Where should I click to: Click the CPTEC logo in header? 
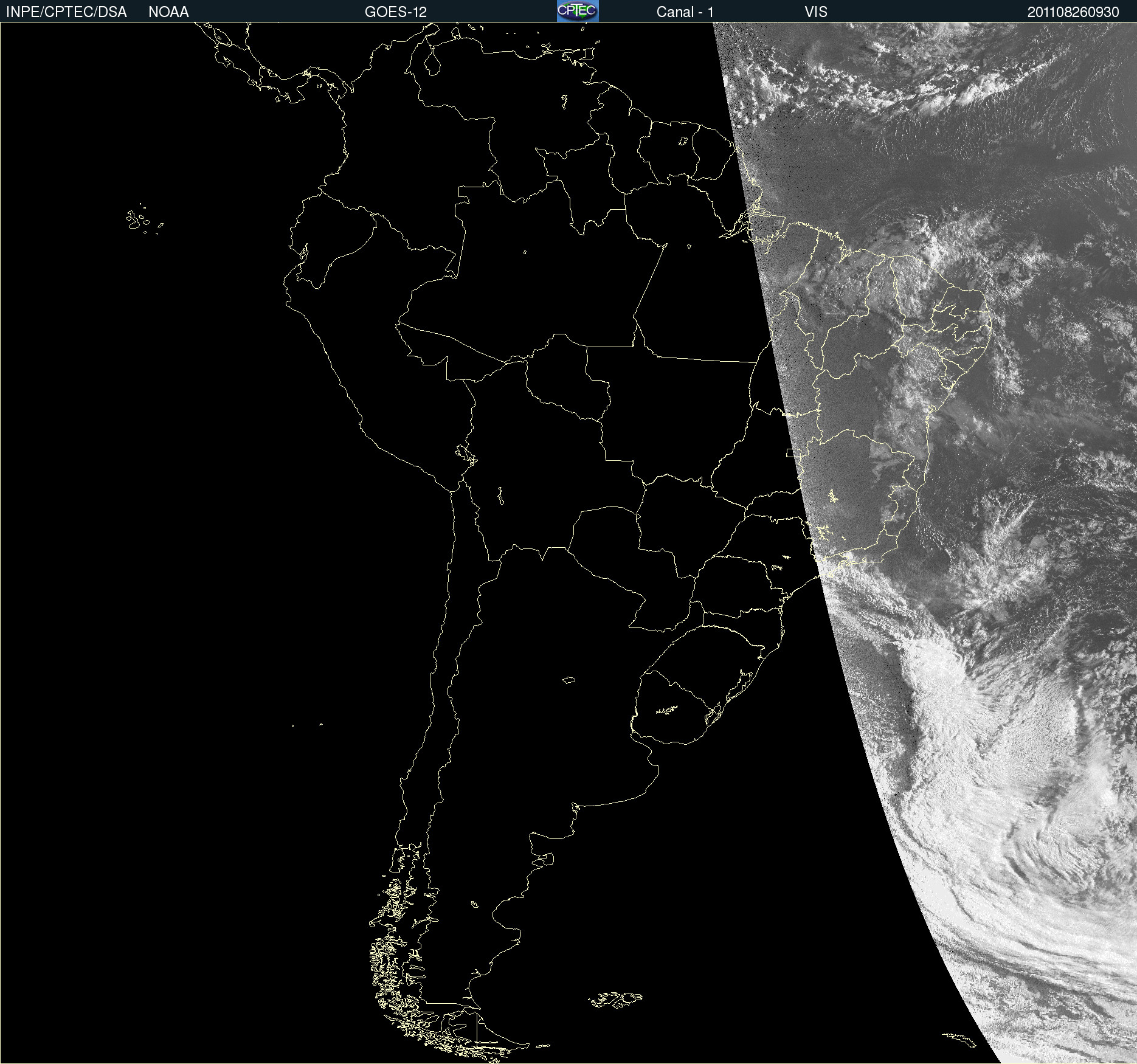[578, 11]
